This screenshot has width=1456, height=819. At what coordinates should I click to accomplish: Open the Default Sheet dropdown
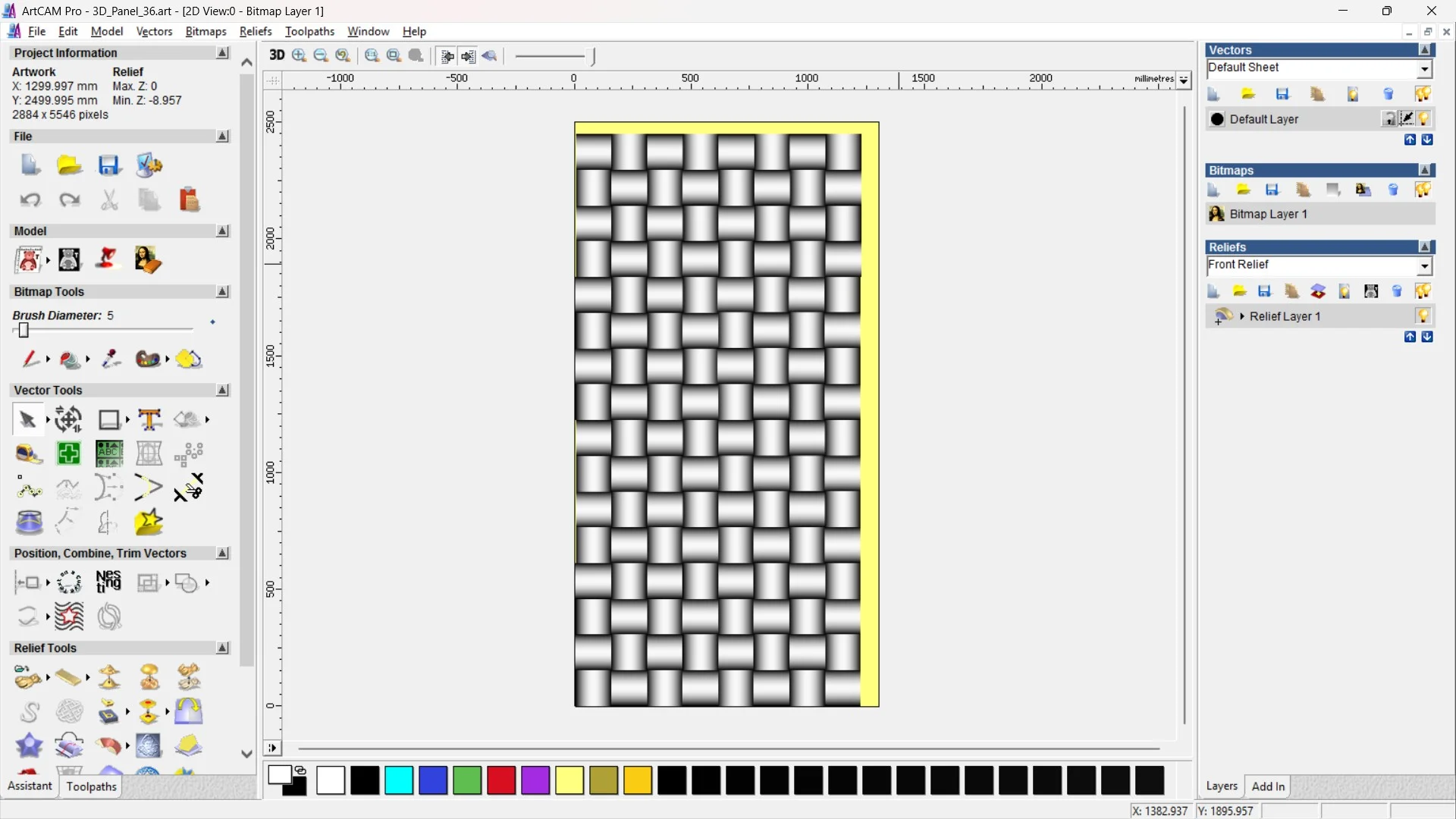point(1424,69)
